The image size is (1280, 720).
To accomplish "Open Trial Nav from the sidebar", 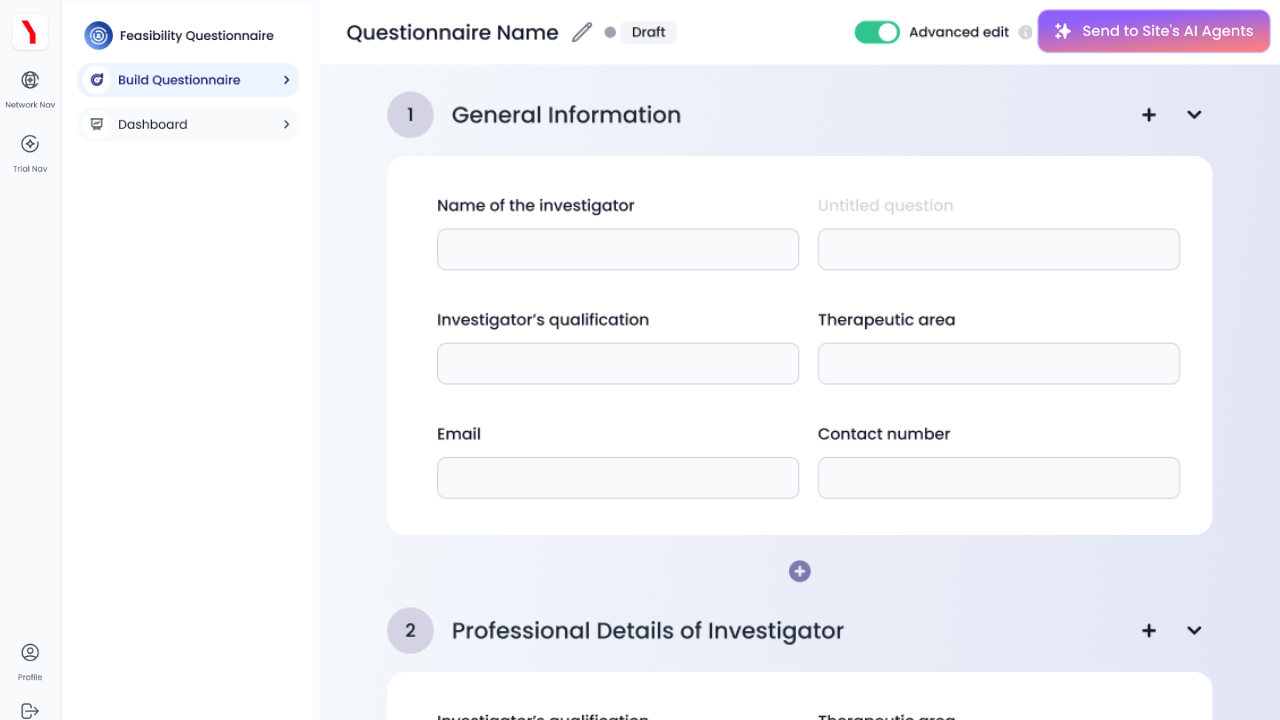I will pyautogui.click(x=30, y=145).
